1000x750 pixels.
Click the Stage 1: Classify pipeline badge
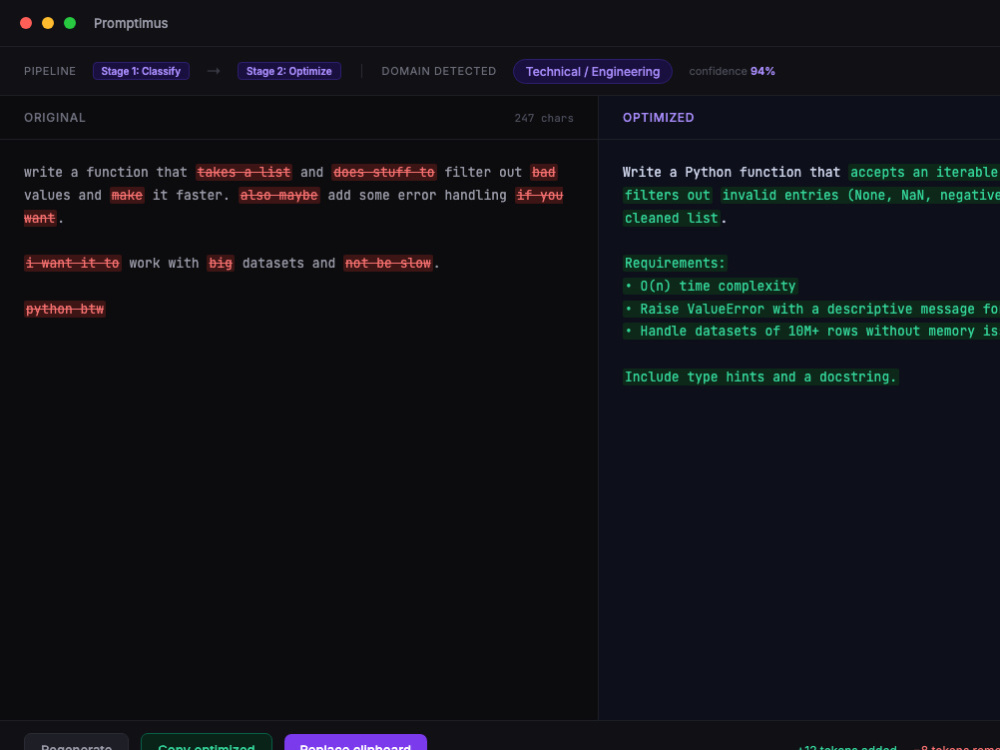(141, 71)
